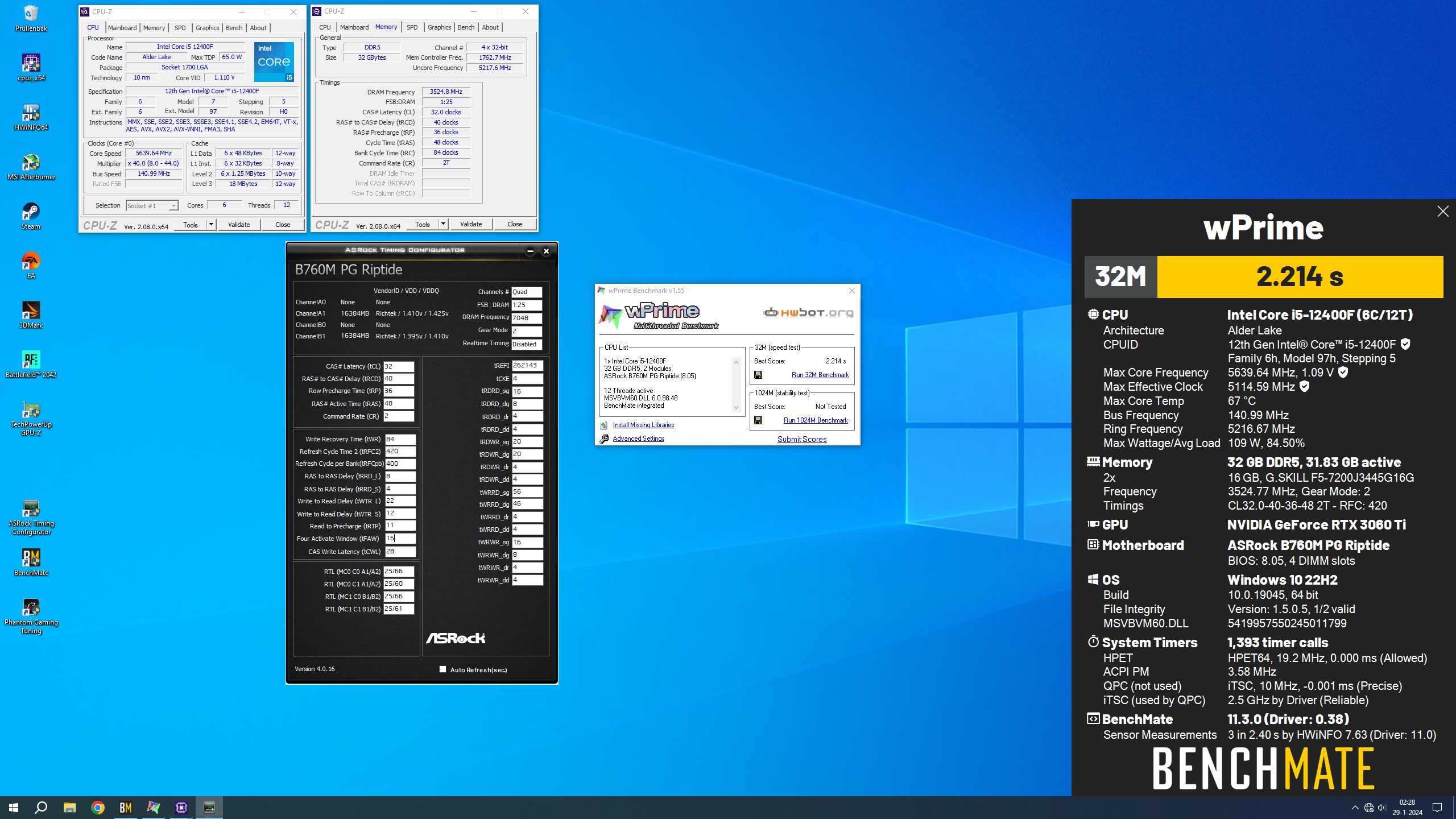Image resolution: width=1456 pixels, height=819 pixels.
Task: Open the ASRock Timing Configurator desktop icon
Action: click(x=31, y=518)
